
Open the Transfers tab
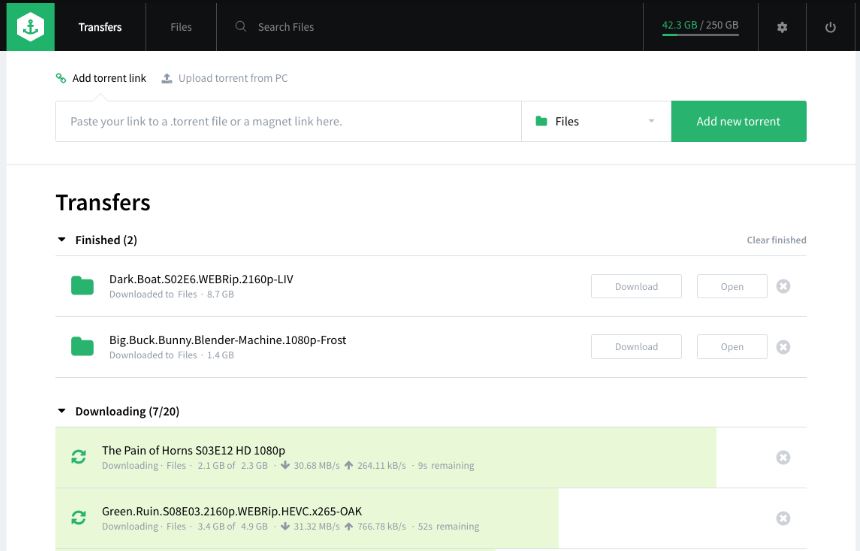[x=100, y=27]
